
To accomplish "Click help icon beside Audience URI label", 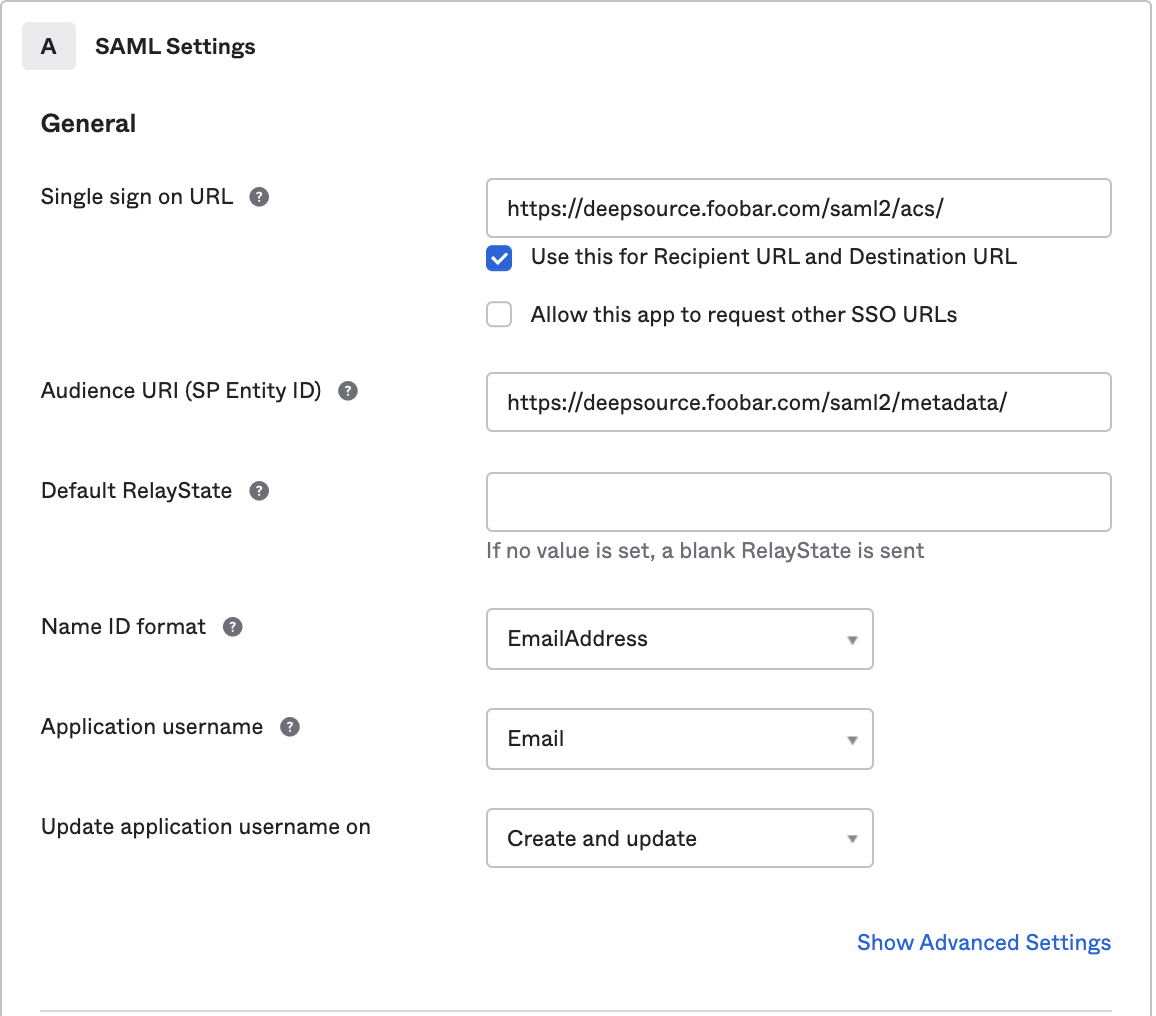I will [x=348, y=391].
